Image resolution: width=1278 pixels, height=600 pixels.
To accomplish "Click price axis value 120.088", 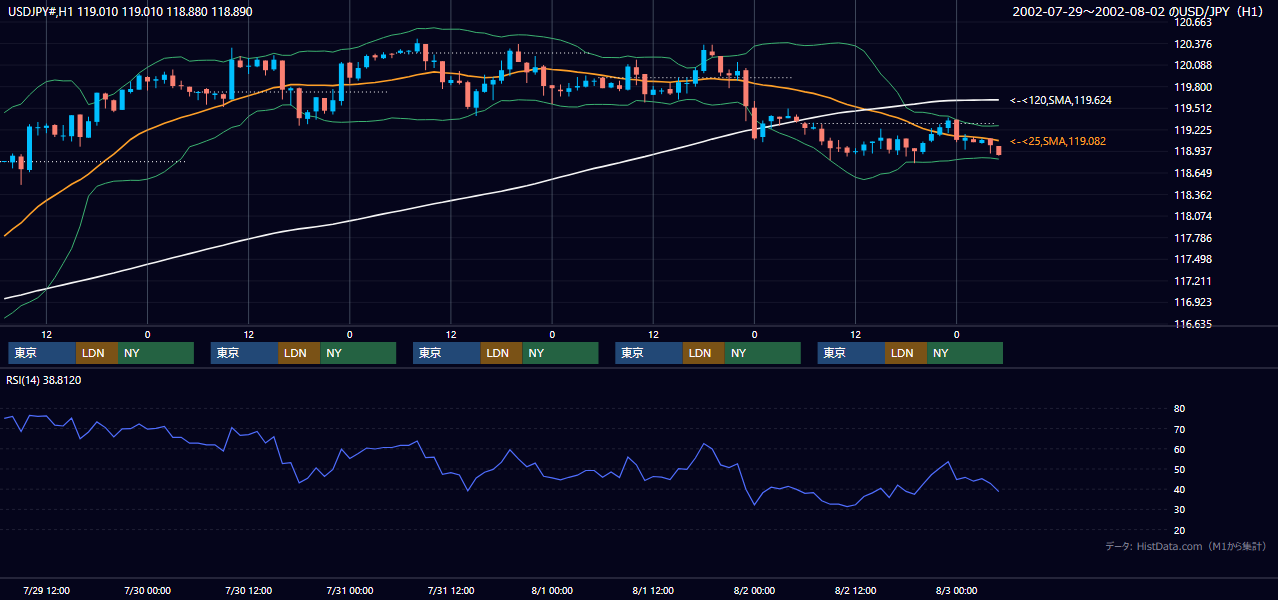I will pos(1193,65).
